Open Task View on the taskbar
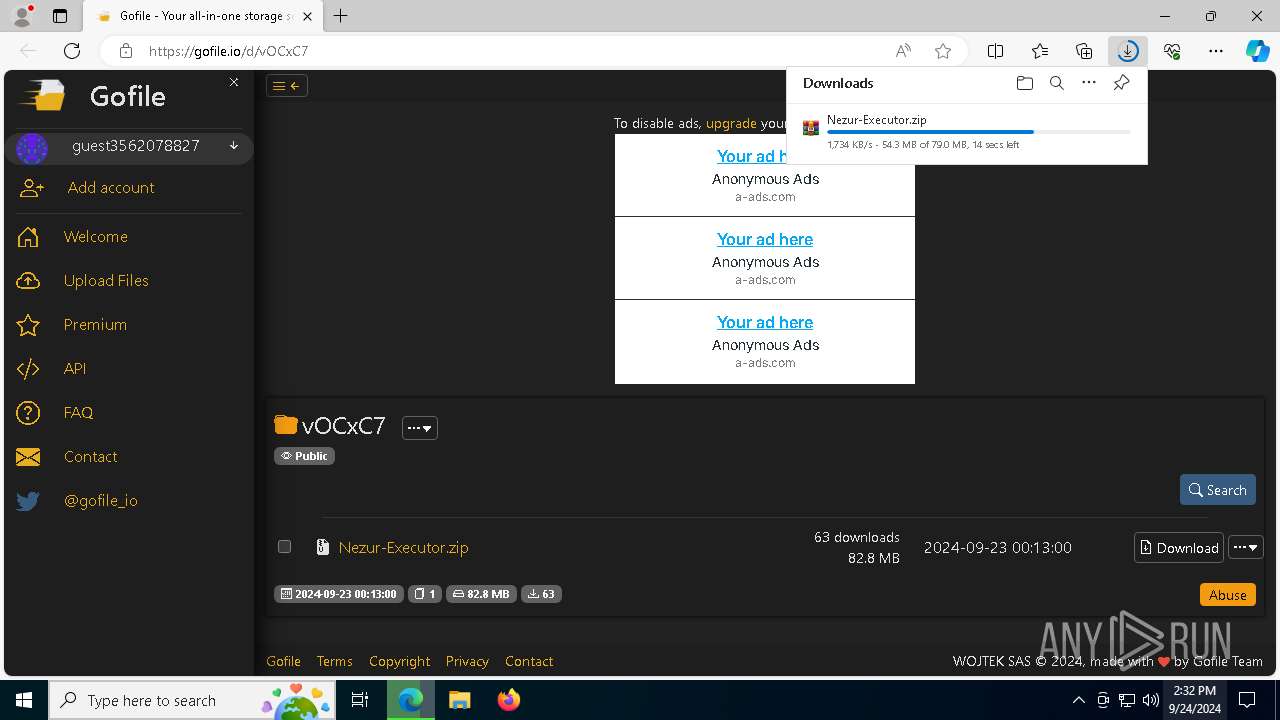The image size is (1280, 720). (x=360, y=700)
